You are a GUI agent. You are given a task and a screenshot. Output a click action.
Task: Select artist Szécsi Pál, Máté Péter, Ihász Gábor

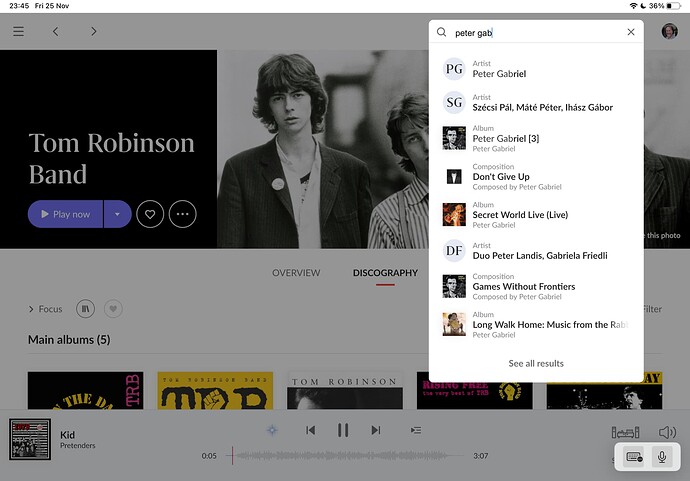pyautogui.click(x=536, y=103)
